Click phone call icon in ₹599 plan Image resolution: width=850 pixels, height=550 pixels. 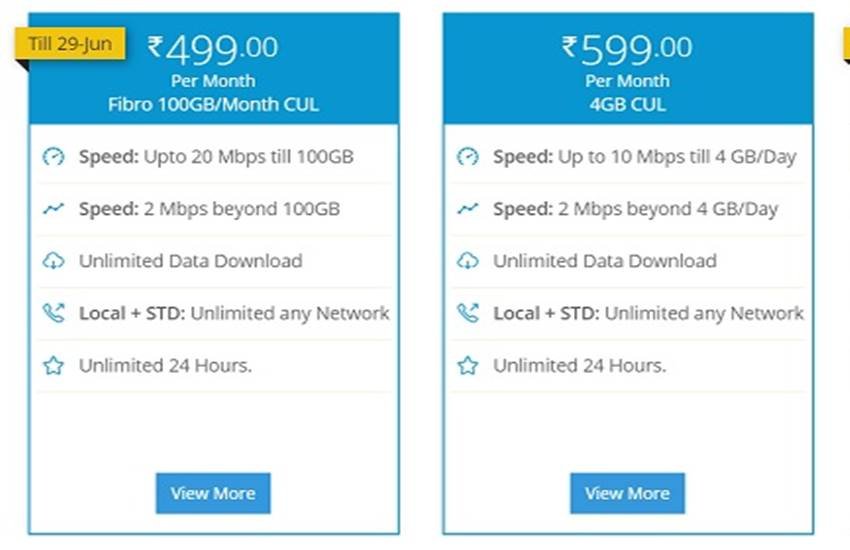[x=467, y=313]
